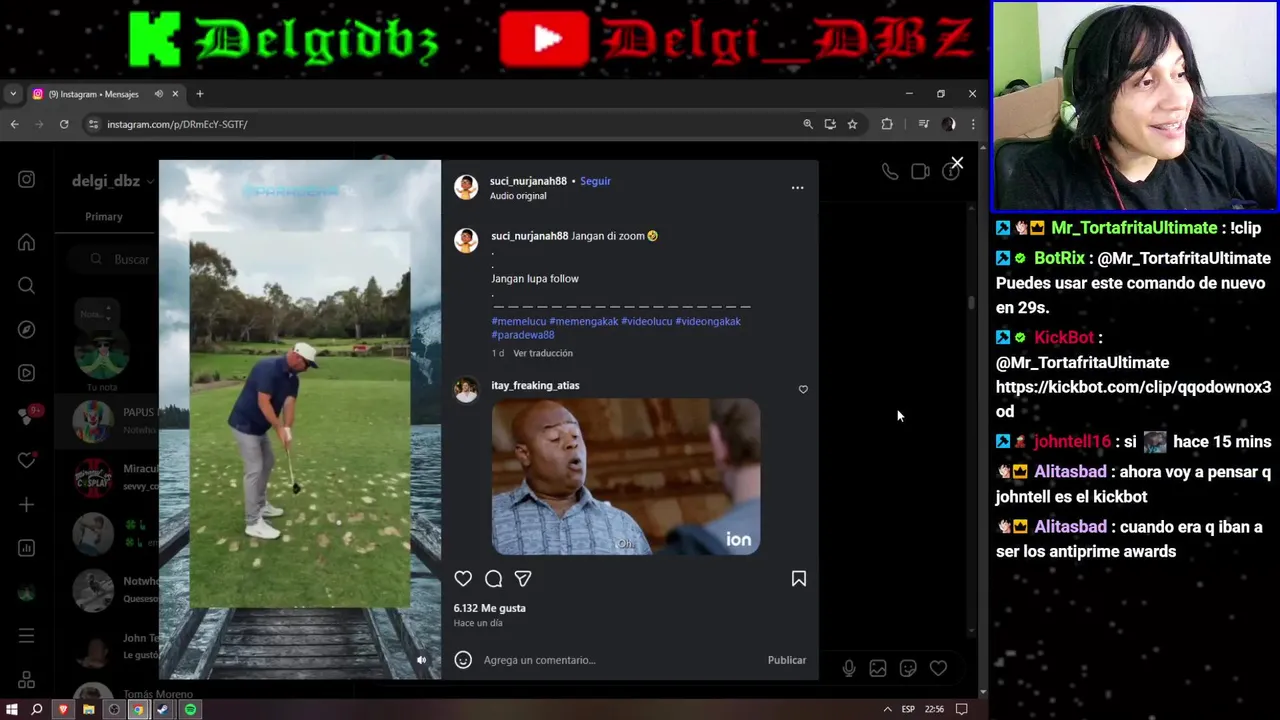The width and height of the screenshot is (1280, 720).
Task: Open Spotify from the taskbar
Action: (190, 709)
